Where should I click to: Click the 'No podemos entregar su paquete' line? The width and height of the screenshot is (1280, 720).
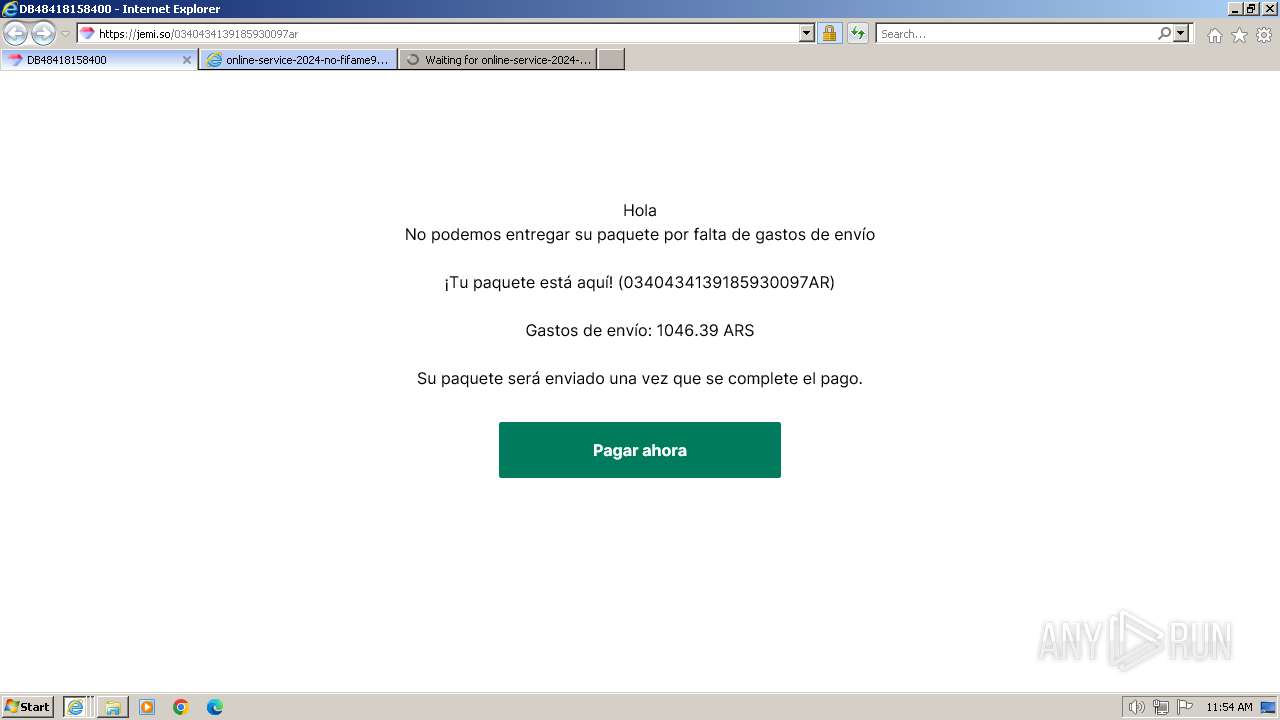point(639,234)
